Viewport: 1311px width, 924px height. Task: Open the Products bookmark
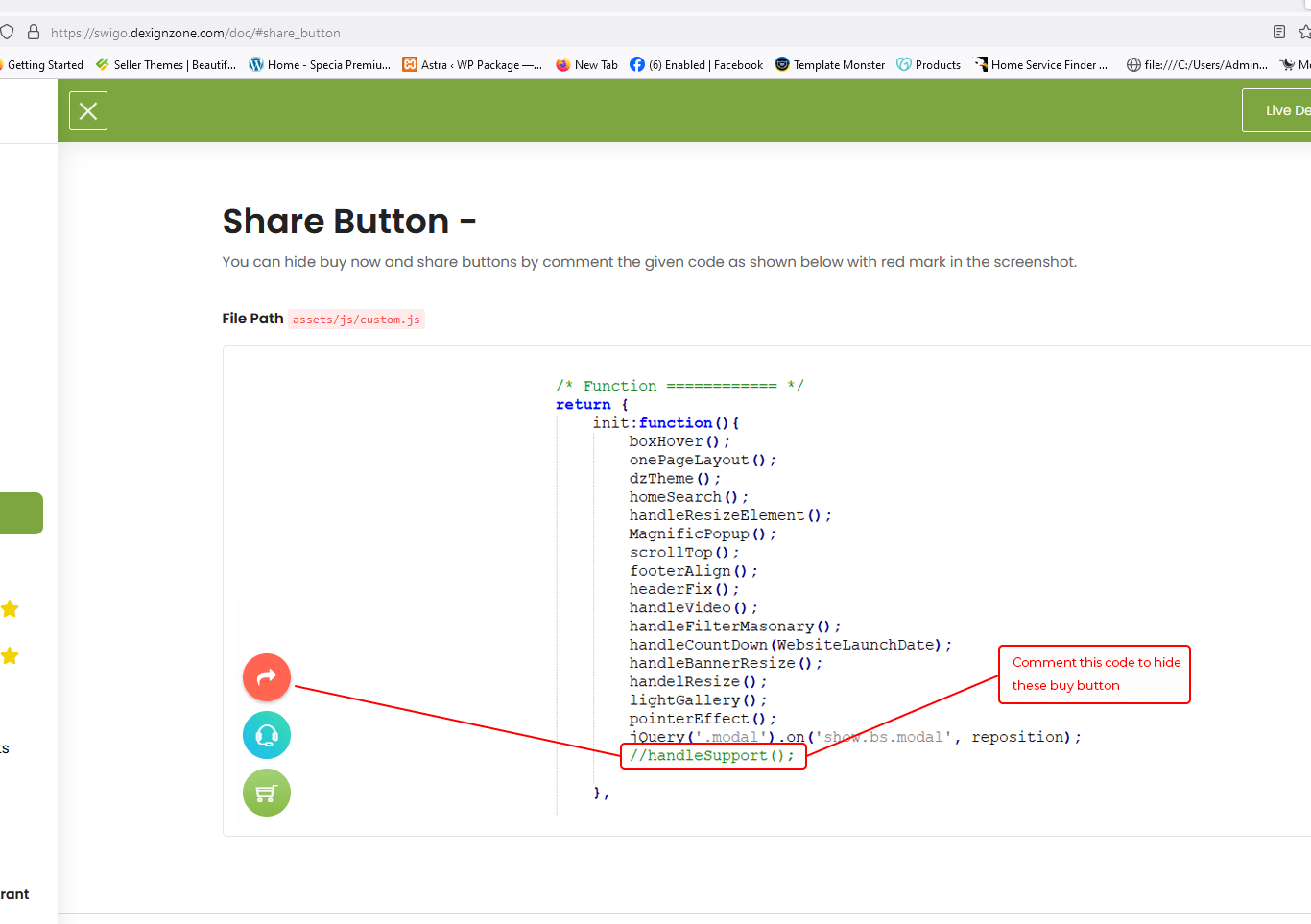(929, 65)
